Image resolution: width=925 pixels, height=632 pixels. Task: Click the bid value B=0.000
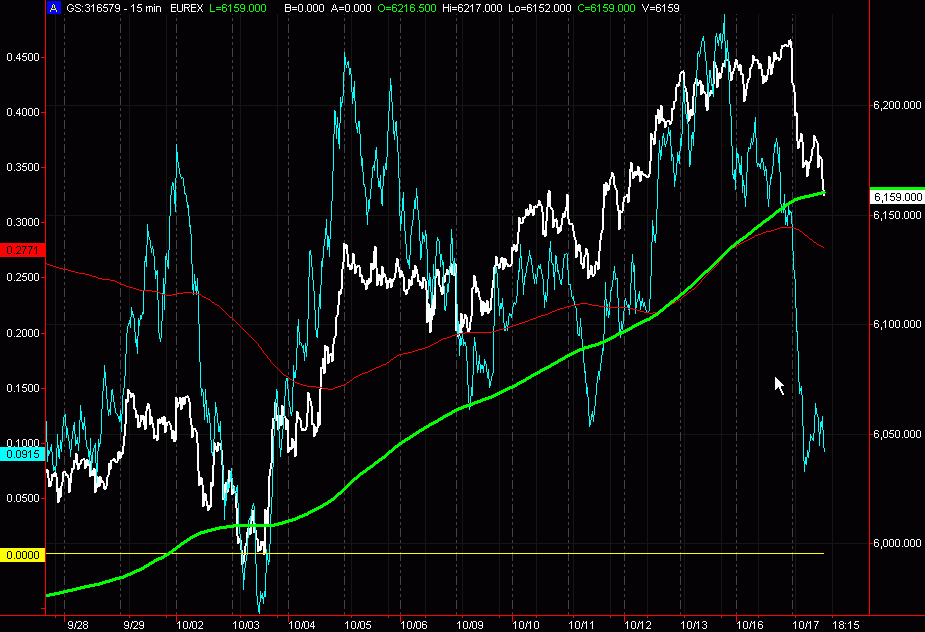pyautogui.click(x=304, y=8)
